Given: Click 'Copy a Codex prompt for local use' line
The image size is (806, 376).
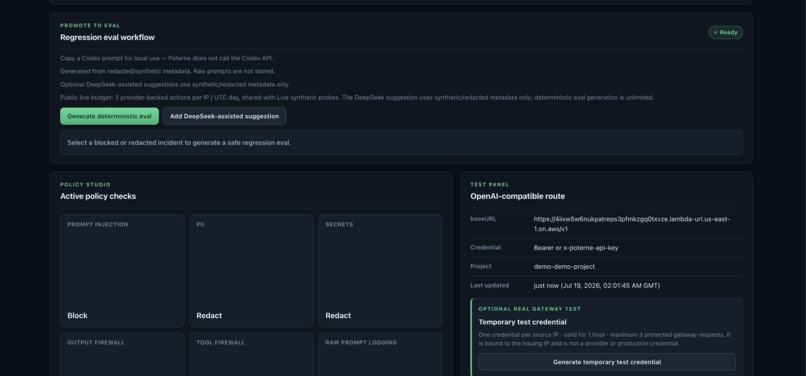Looking at the screenshot, I should [x=167, y=58].
